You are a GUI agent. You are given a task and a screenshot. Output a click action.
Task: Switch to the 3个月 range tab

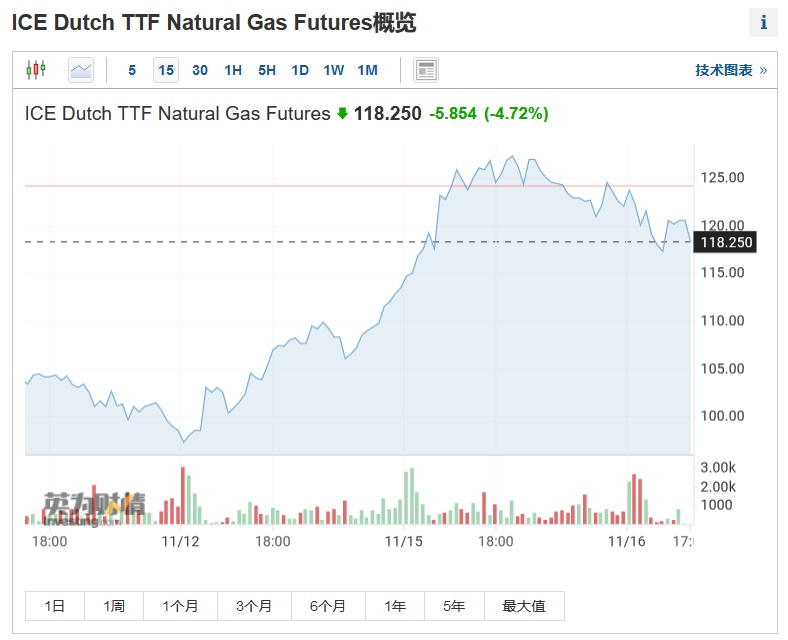tap(254, 606)
